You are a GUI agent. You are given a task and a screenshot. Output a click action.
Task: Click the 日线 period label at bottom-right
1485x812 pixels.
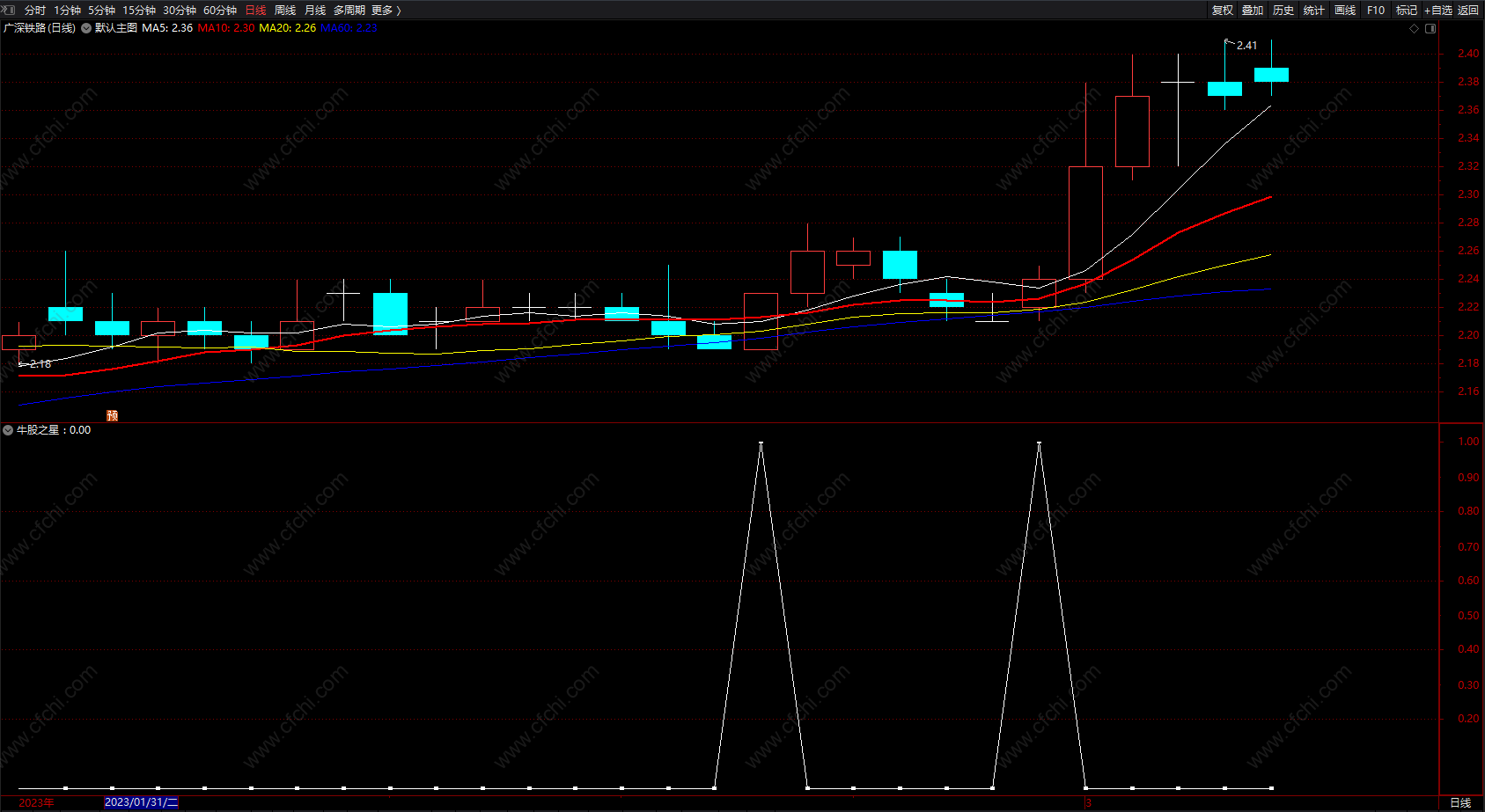pyautogui.click(x=1460, y=802)
